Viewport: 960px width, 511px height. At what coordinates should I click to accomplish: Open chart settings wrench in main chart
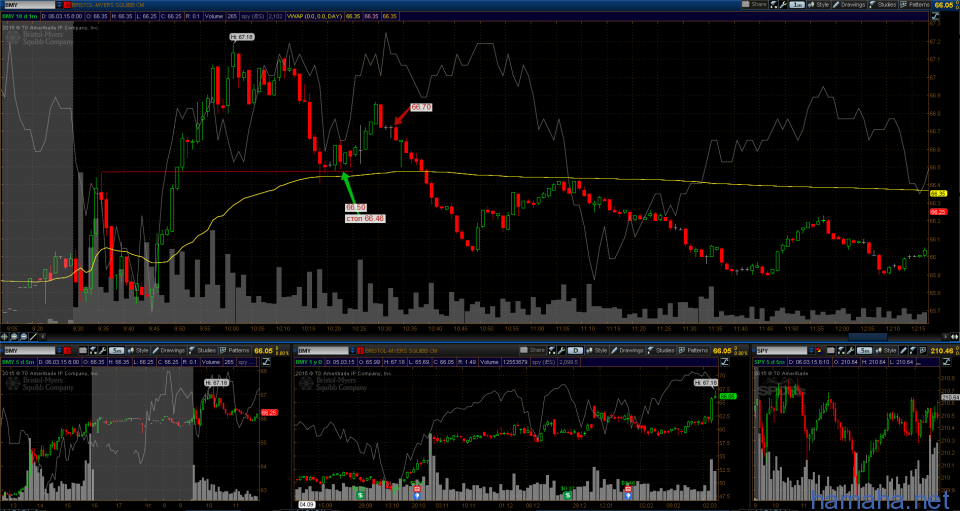click(783, 4)
